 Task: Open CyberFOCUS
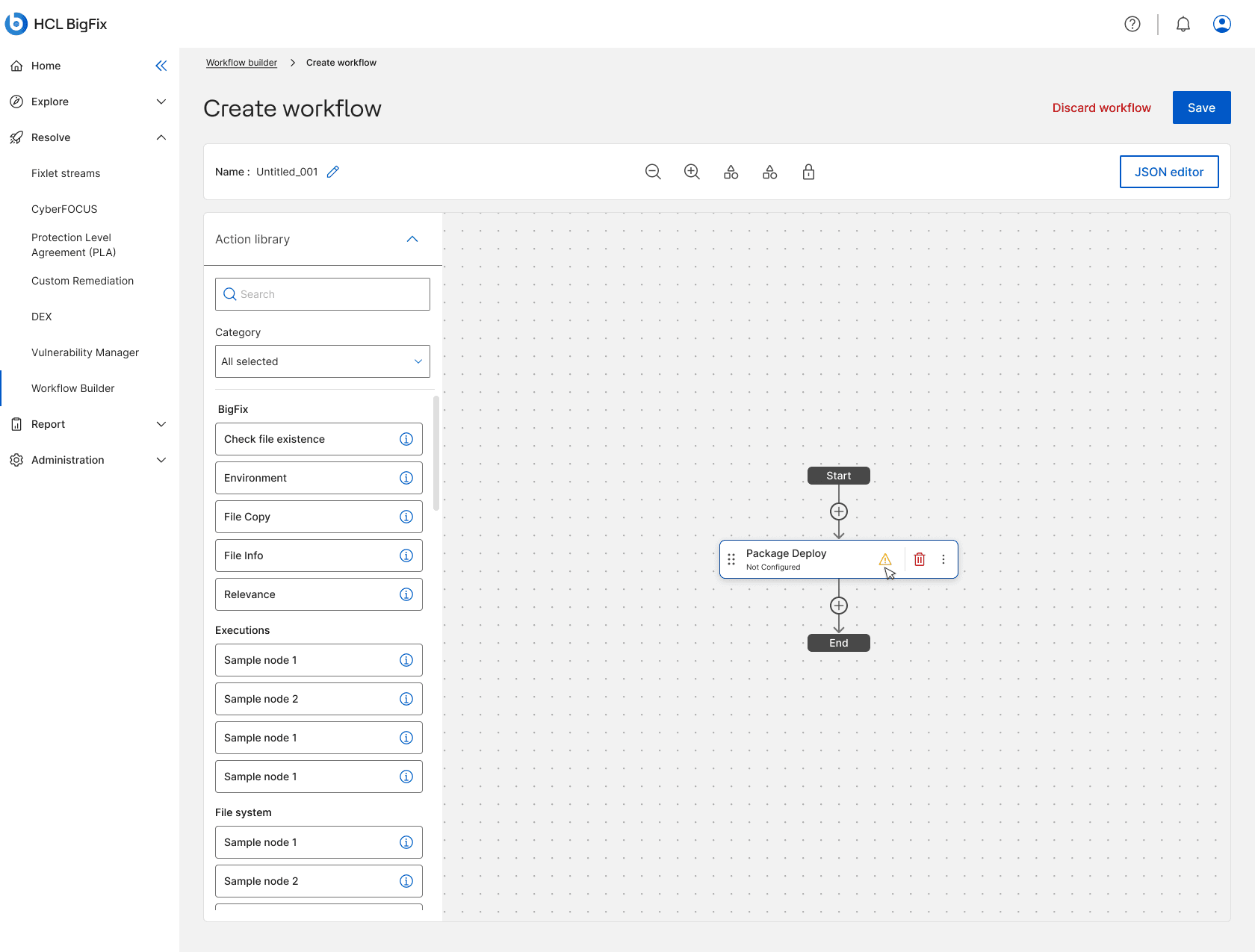pos(64,209)
